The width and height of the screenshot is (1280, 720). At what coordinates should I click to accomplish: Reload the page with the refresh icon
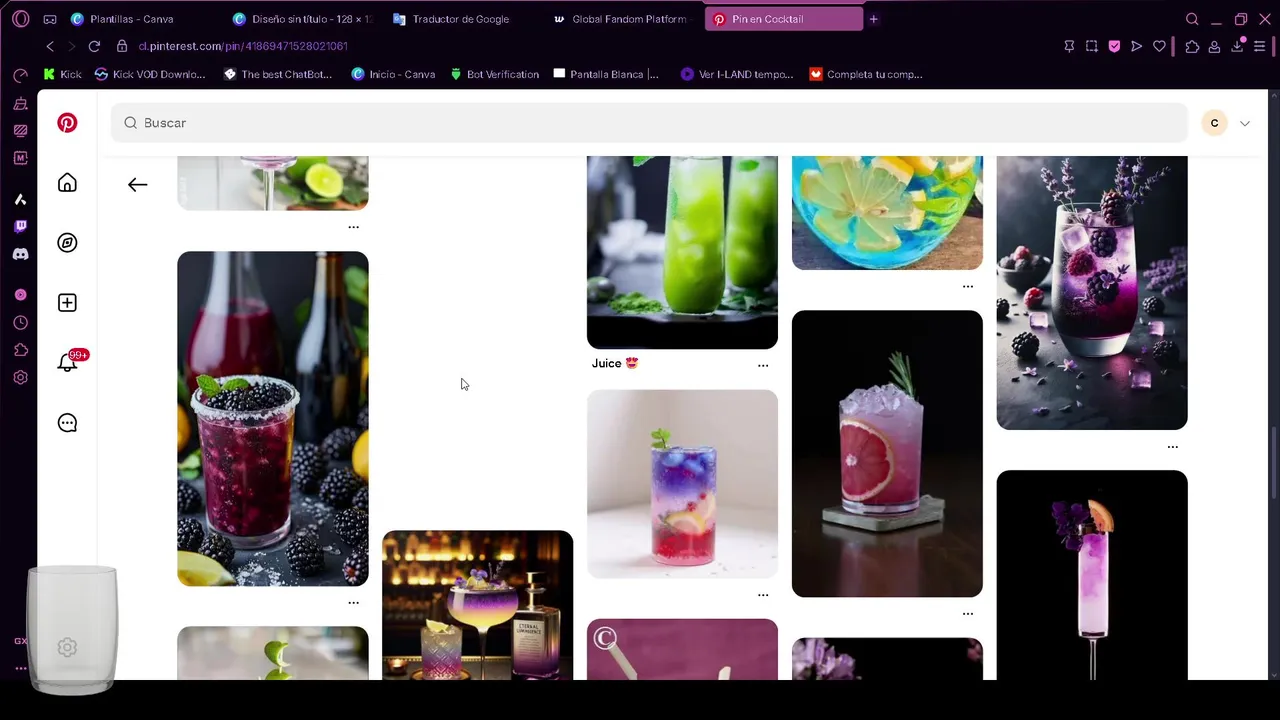[x=94, y=46]
